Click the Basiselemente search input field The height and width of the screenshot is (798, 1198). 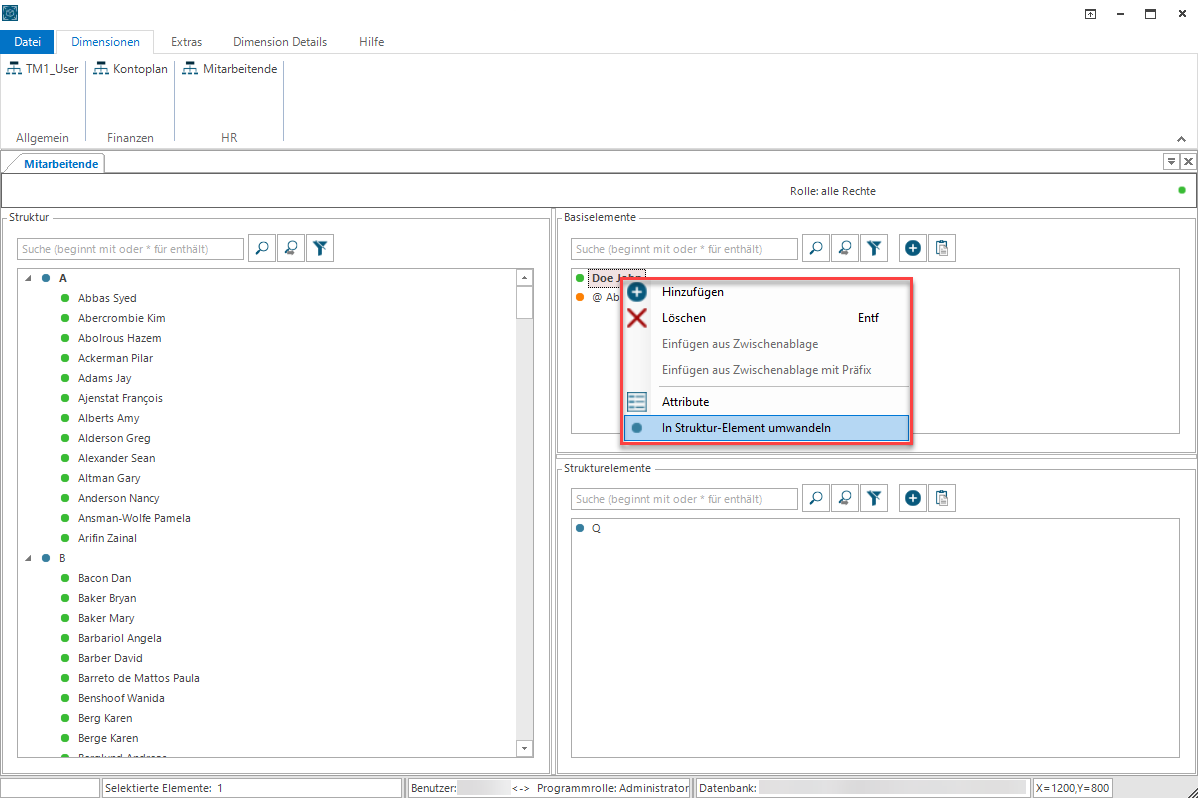tap(684, 249)
